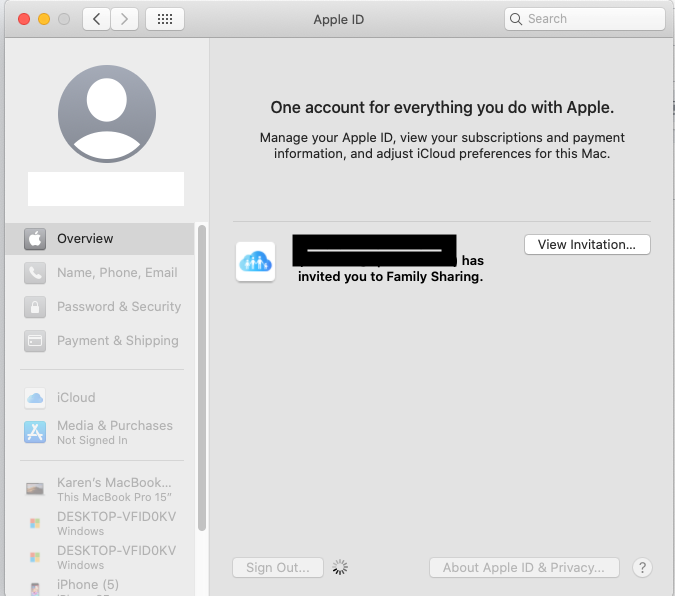Click the red close window button

click(x=24, y=19)
